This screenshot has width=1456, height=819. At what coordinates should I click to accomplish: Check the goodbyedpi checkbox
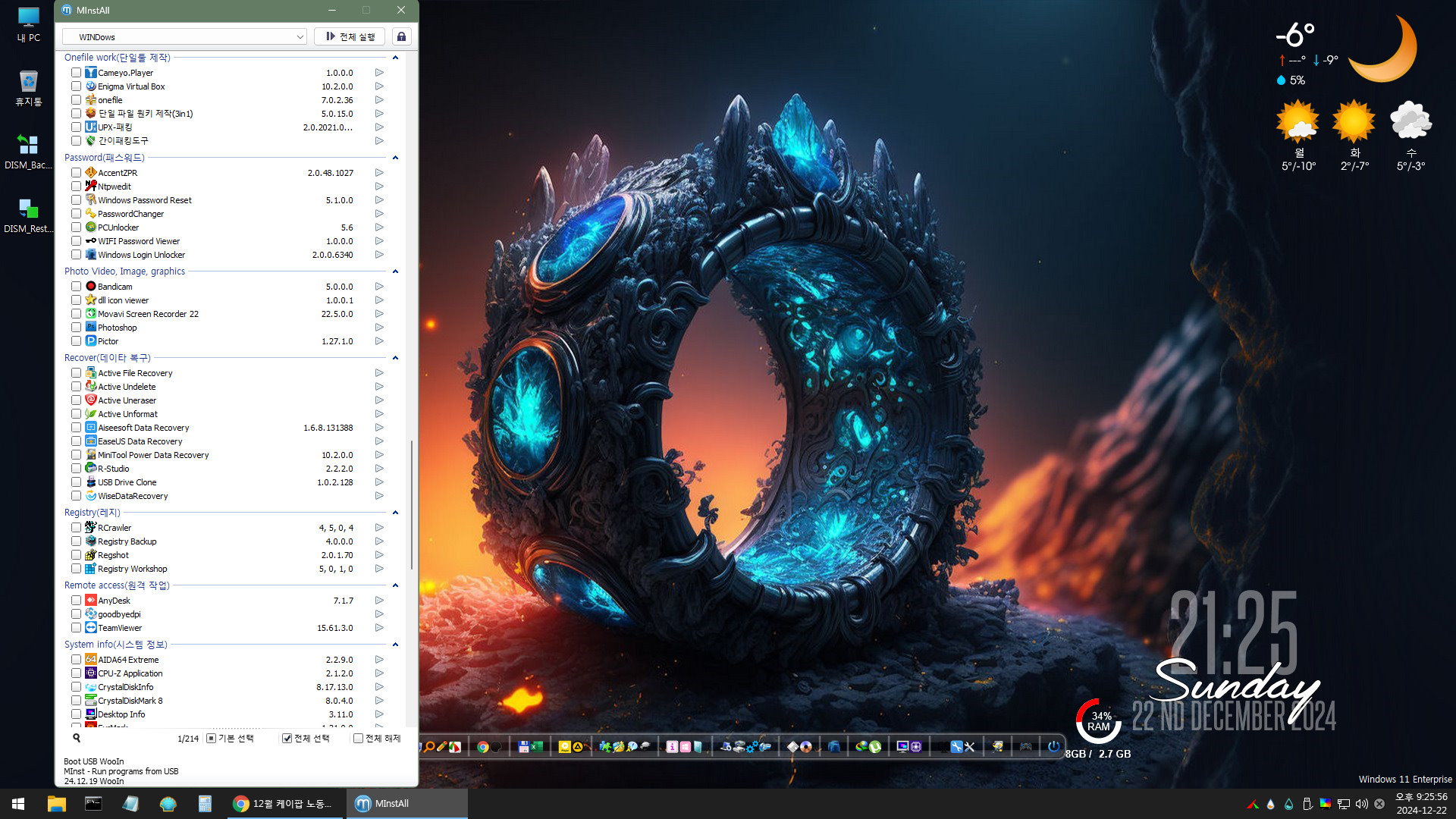[x=76, y=614]
